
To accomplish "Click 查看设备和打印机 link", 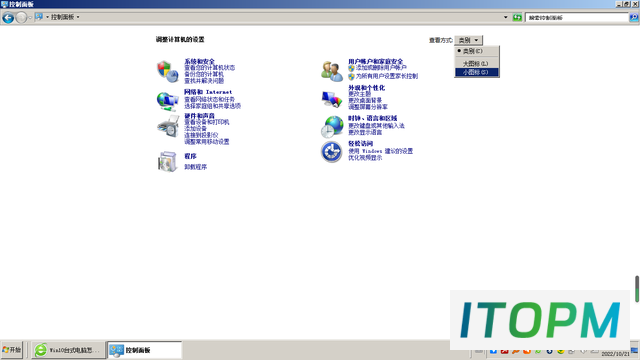I will click(207, 122).
